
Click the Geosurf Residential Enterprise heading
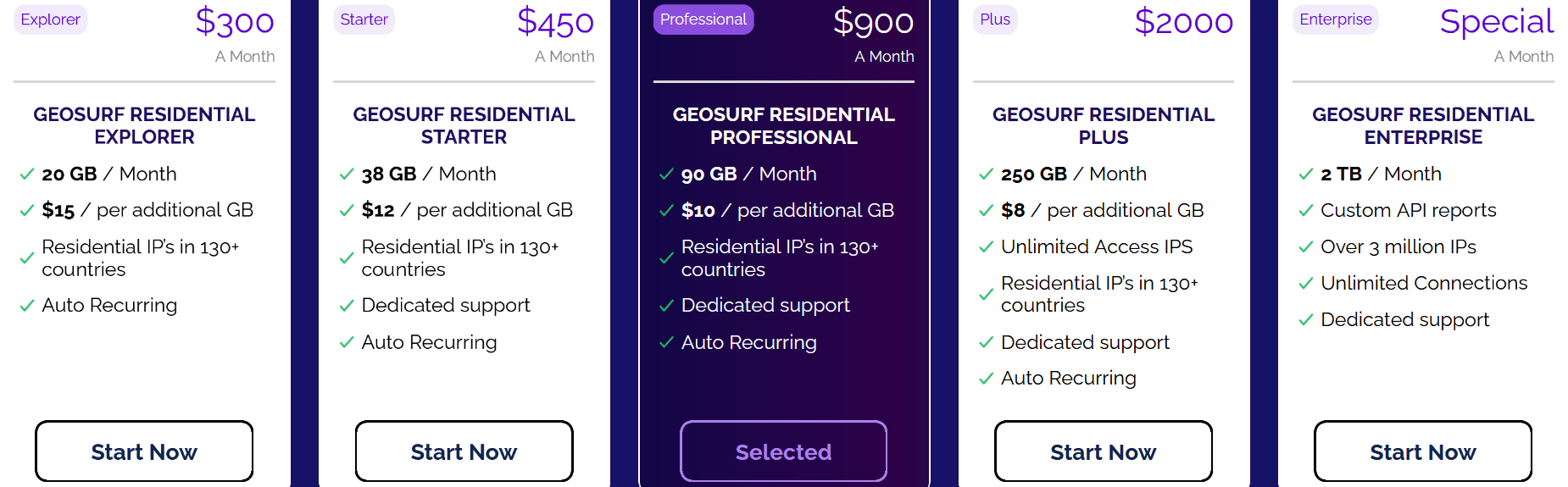tap(1423, 125)
